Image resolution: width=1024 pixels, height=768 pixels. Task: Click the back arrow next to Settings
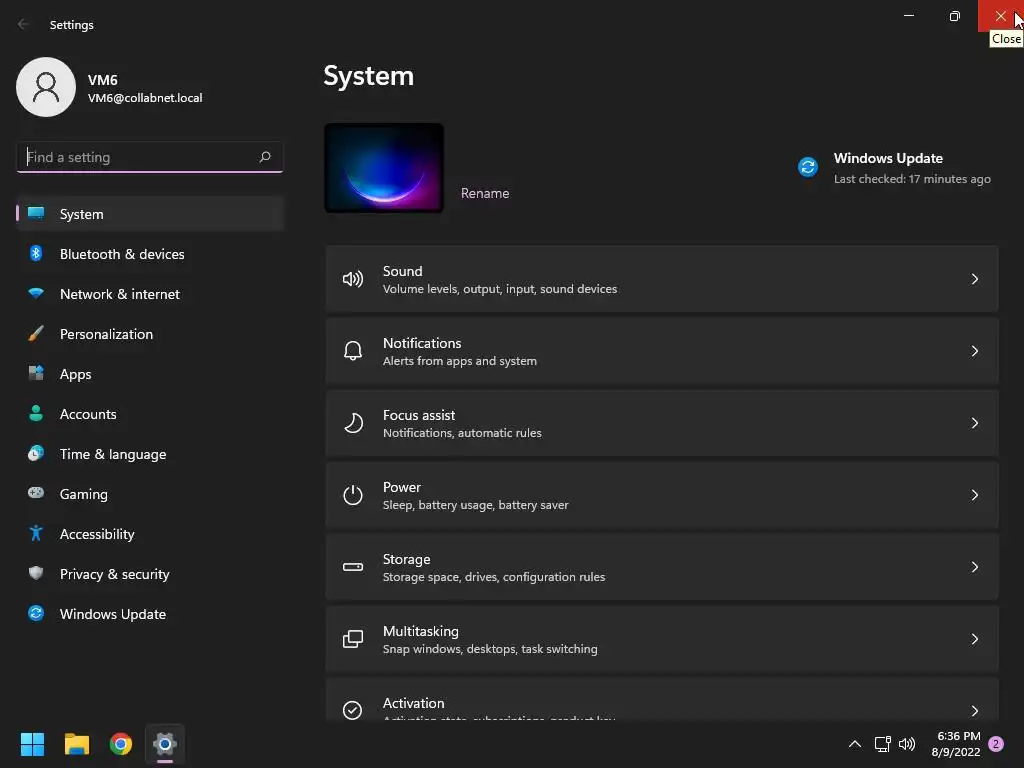tap(24, 24)
